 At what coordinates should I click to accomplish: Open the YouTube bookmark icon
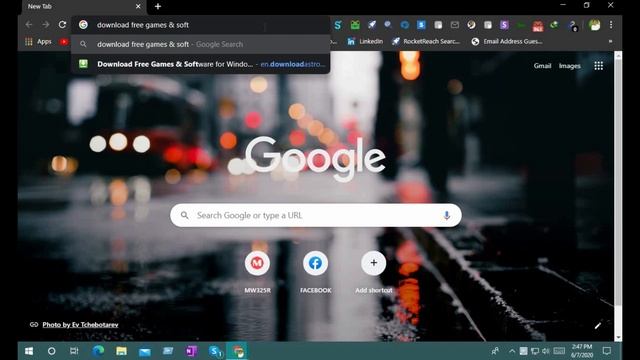click(x=64, y=42)
